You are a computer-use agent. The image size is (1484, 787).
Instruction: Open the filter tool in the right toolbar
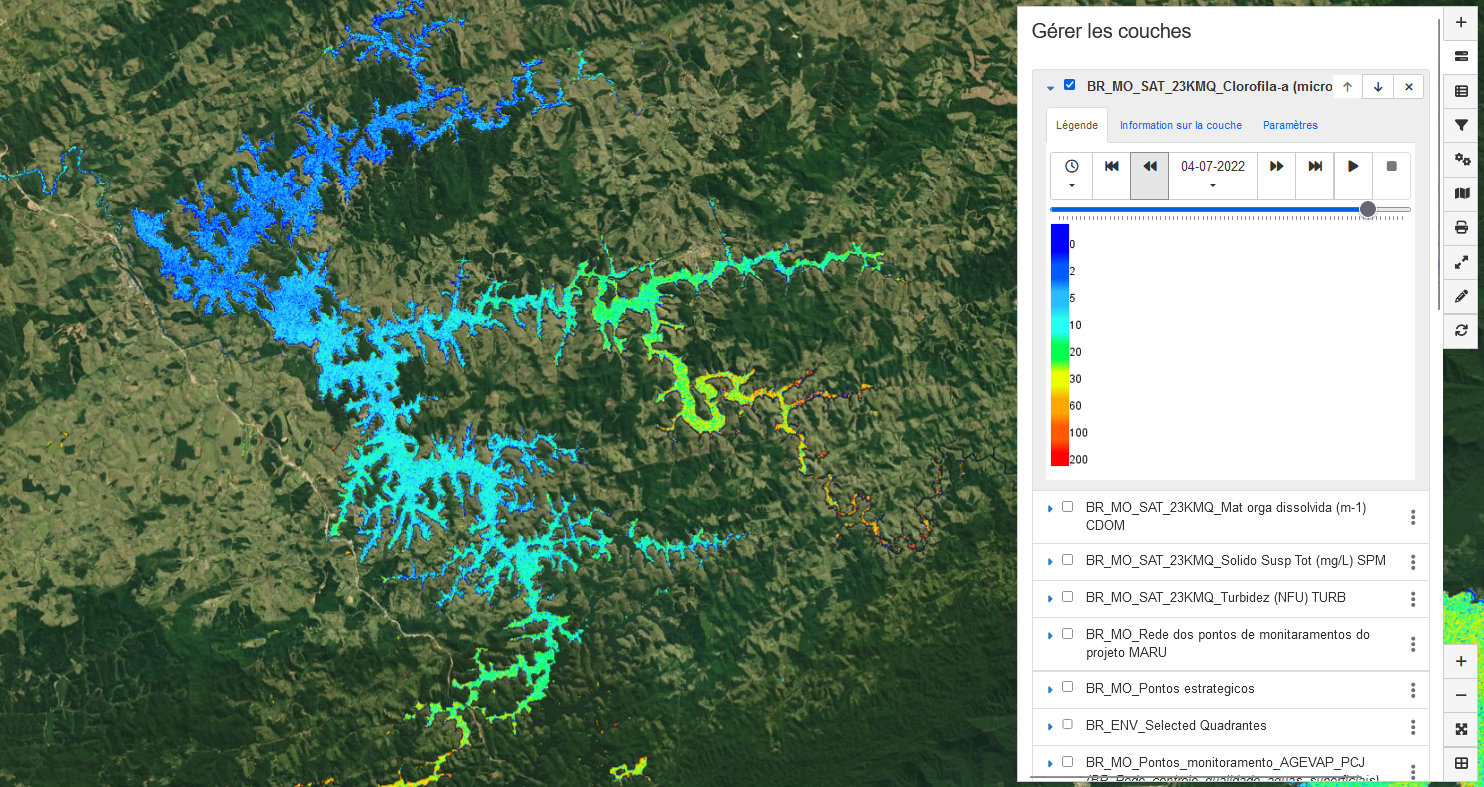pyautogui.click(x=1461, y=124)
